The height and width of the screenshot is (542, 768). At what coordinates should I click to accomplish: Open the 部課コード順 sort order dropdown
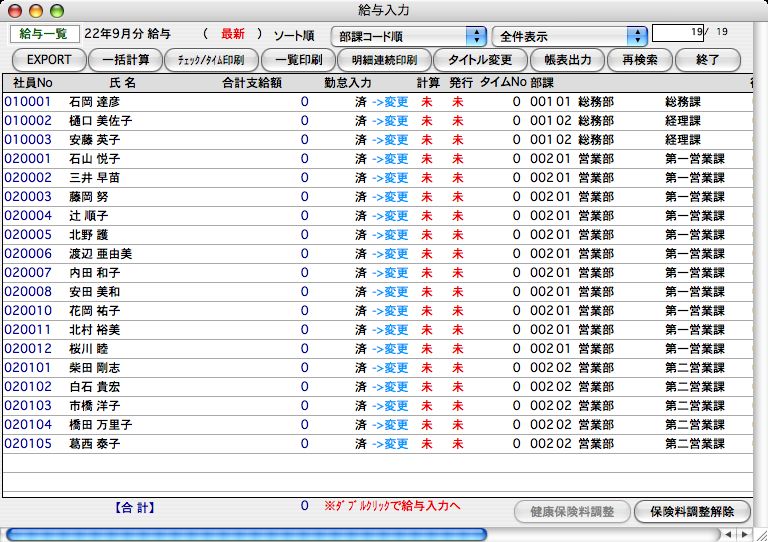pyautogui.click(x=408, y=36)
